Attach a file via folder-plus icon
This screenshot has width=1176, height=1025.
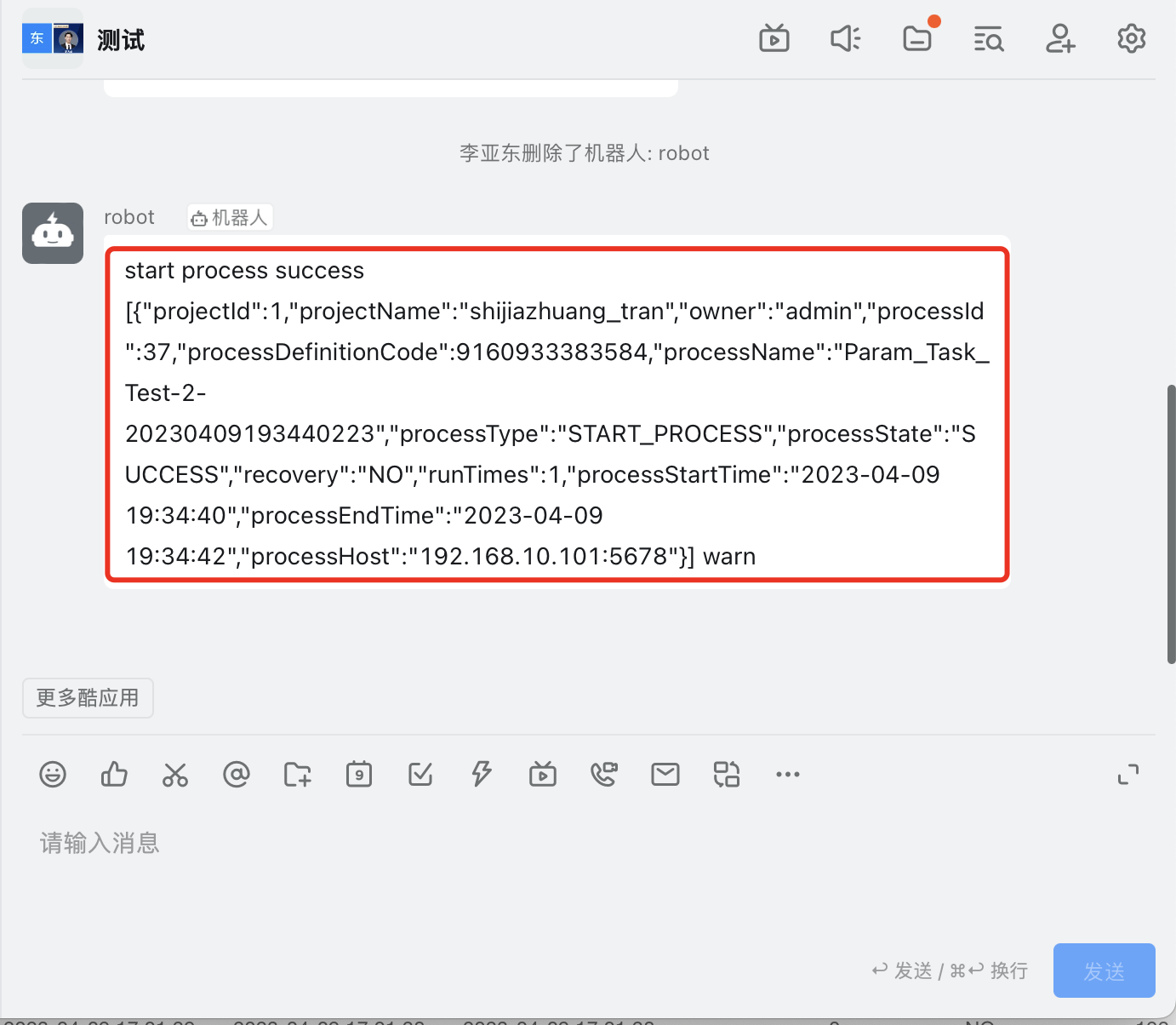[x=298, y=774]
